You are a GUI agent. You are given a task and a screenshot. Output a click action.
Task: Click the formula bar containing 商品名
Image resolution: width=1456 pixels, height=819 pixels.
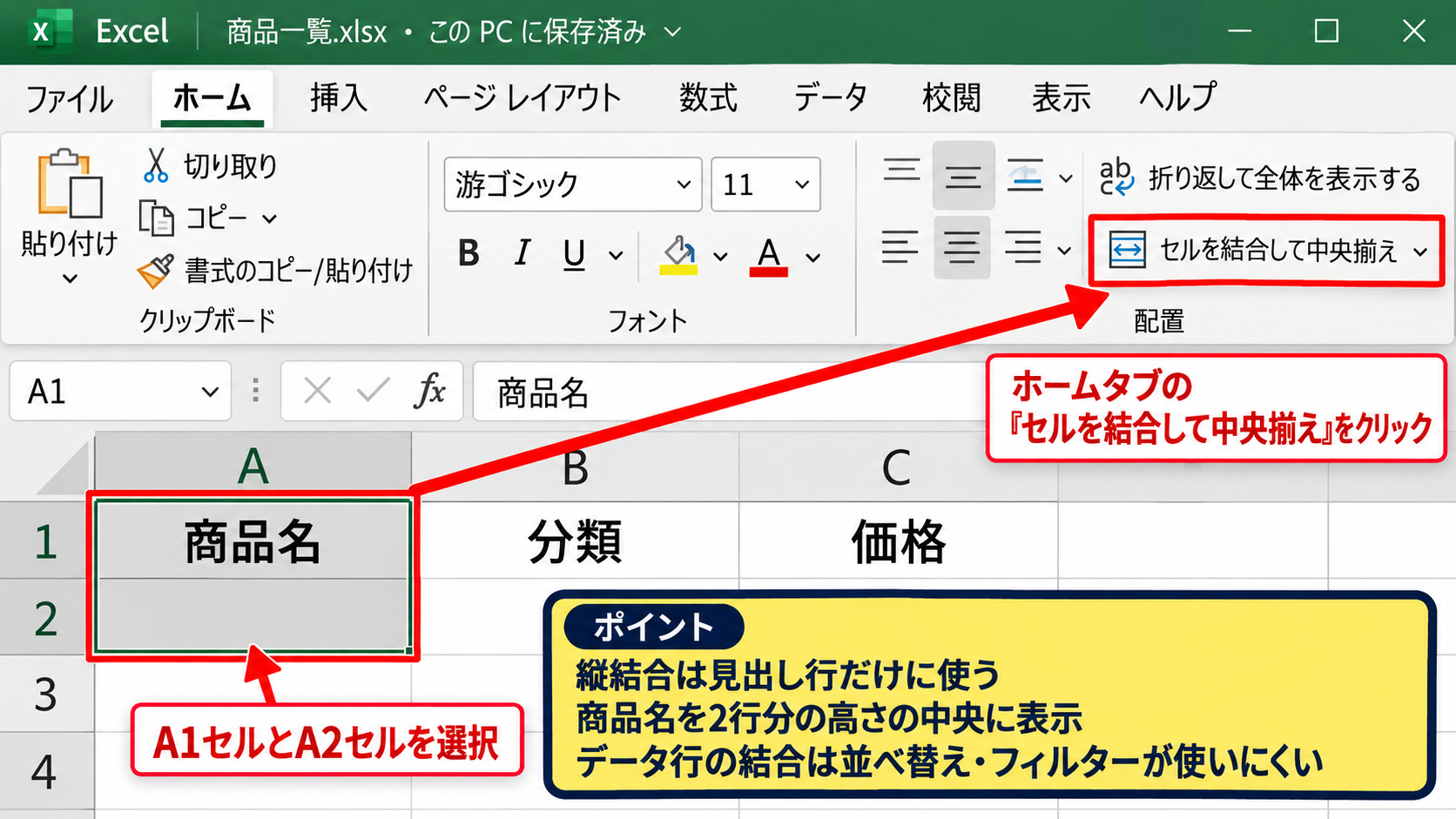pyautogui.click(x=728, y=392)
